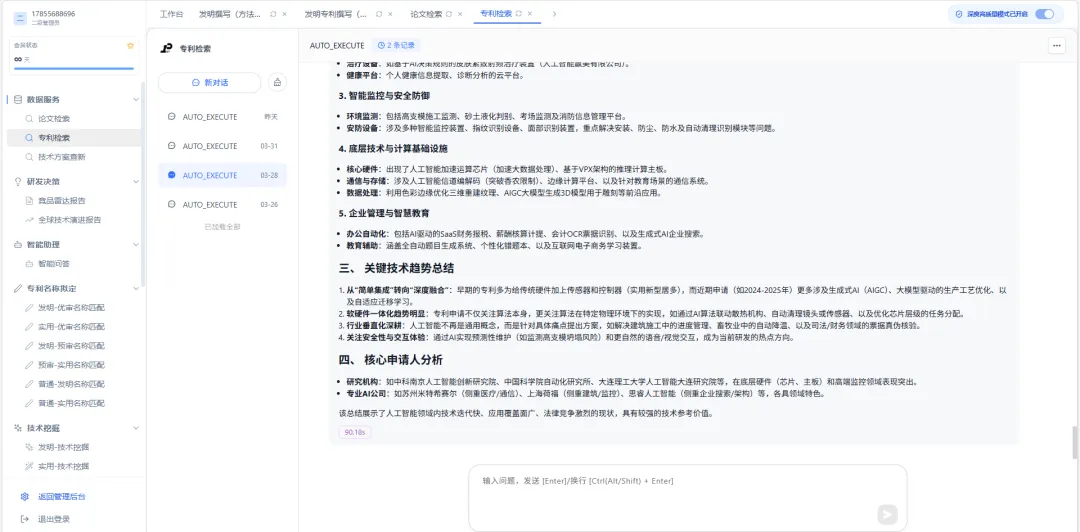Viewport: 1080px width, 532px height.
Task: Open 发明-优审名称匹配 sidebar item
Action: tap(72, 307)
